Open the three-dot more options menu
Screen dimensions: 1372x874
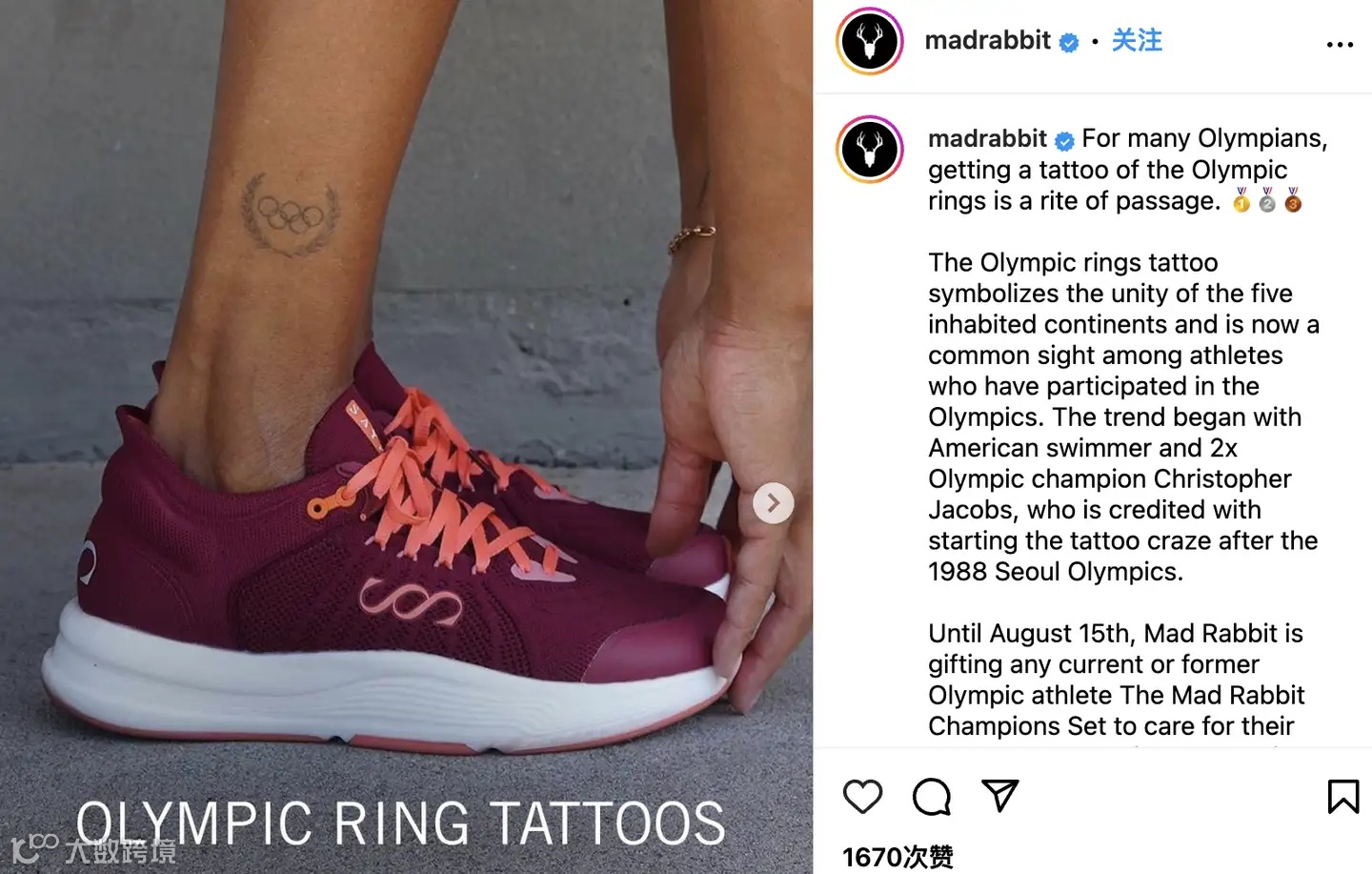[x=1340, y=45]
